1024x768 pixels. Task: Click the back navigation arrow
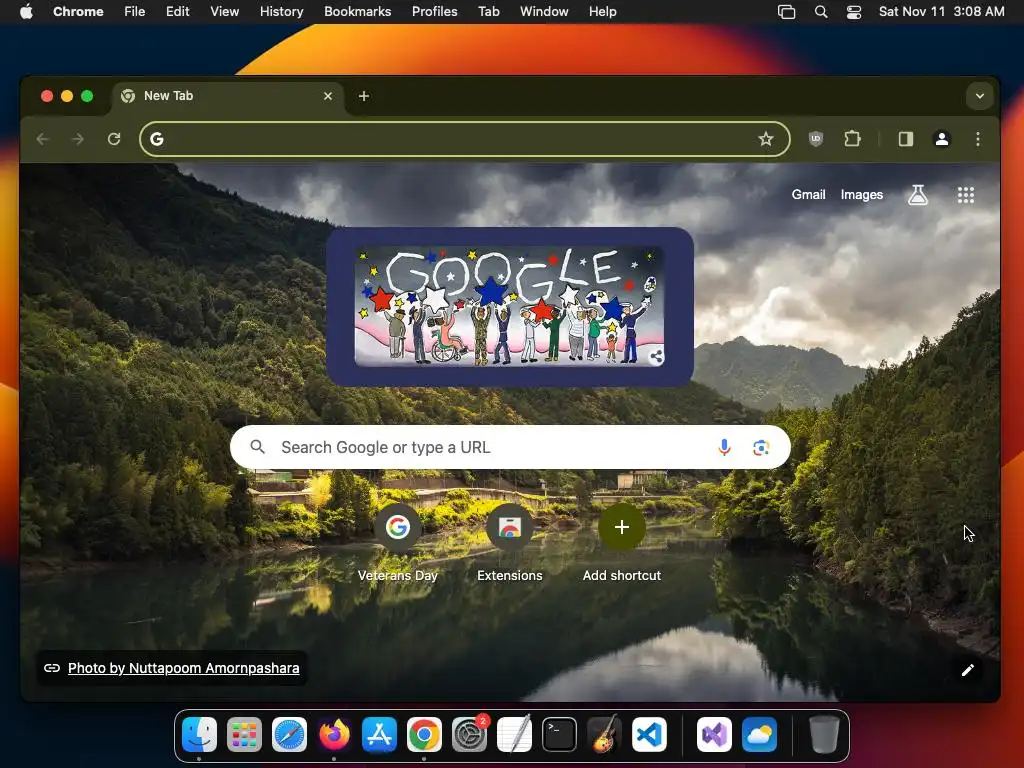43,139
